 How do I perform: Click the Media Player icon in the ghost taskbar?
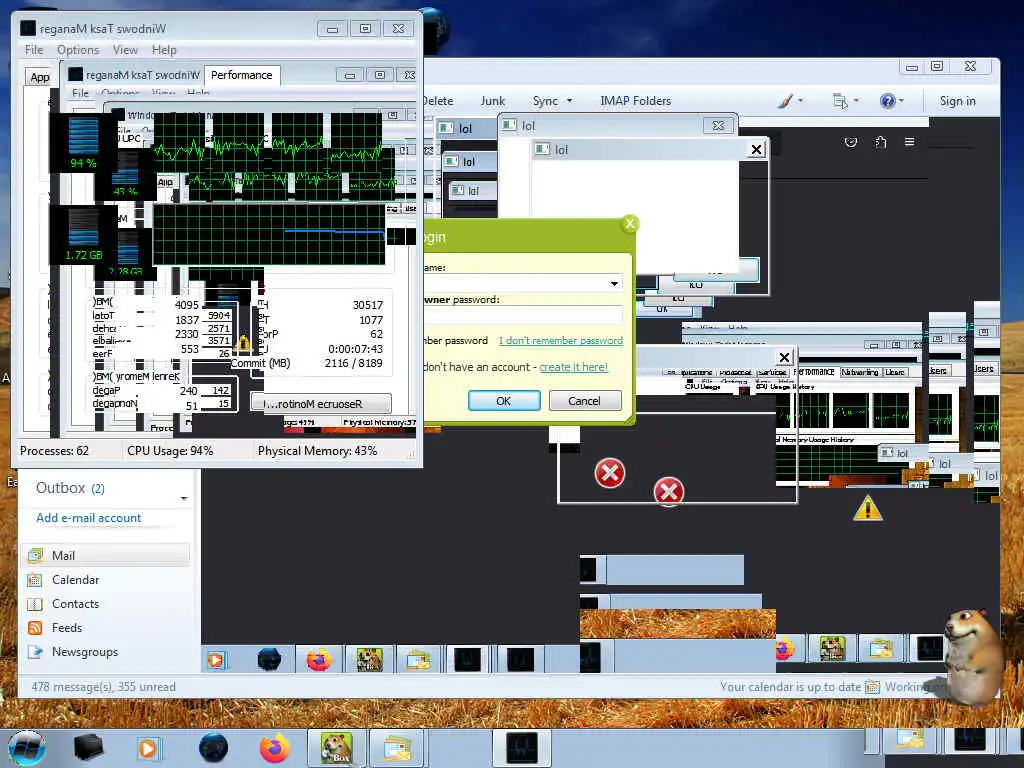pyautogui.click(x=216, y=660)
